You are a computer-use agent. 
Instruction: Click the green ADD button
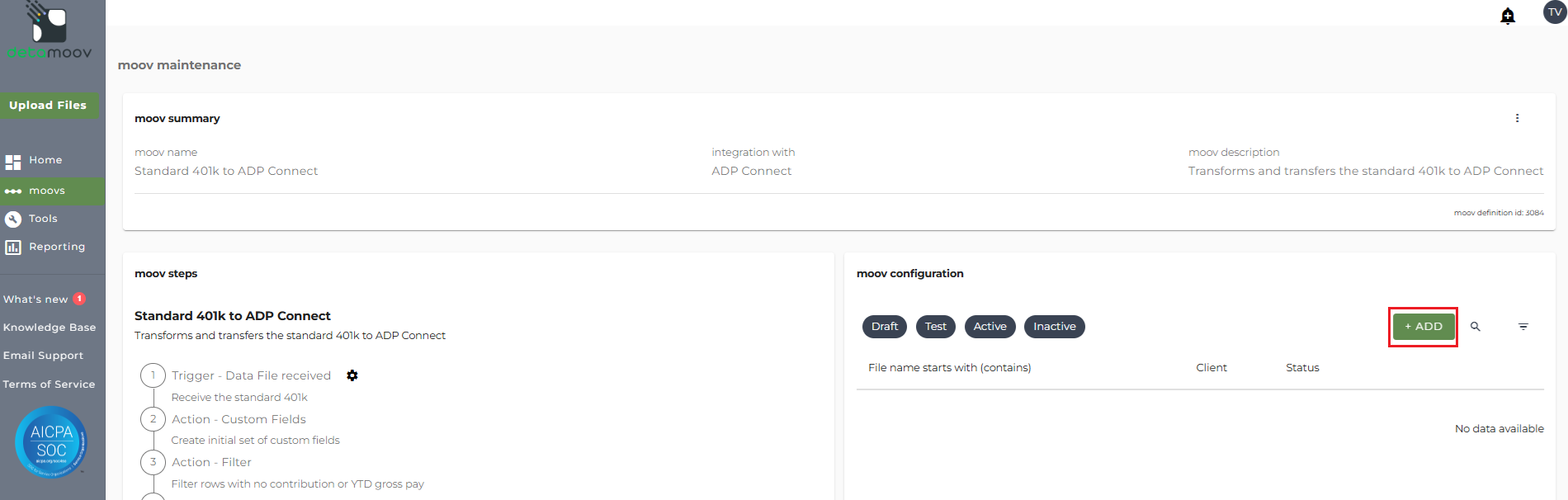[1424, 327]
